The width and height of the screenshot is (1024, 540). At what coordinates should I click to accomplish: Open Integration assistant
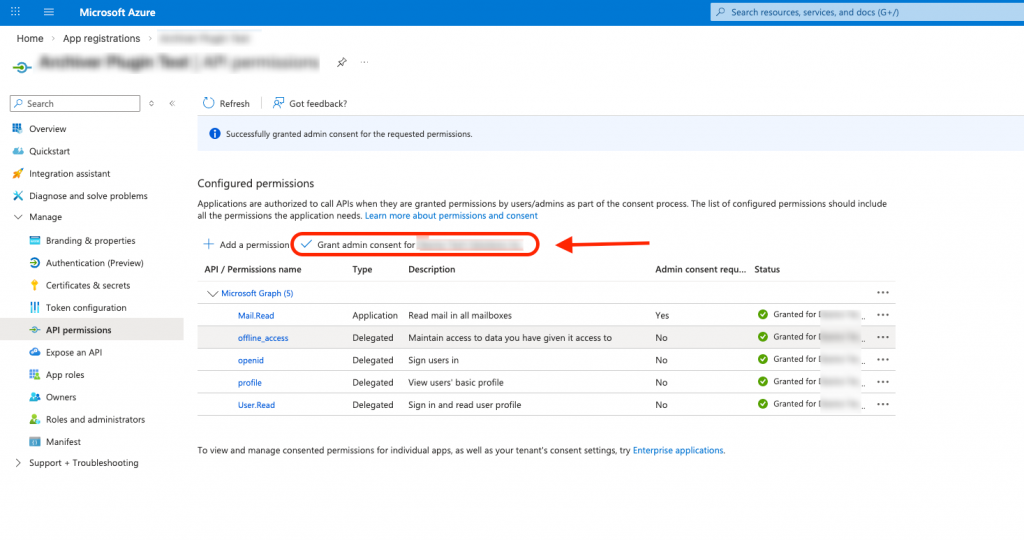coord(69,174)
